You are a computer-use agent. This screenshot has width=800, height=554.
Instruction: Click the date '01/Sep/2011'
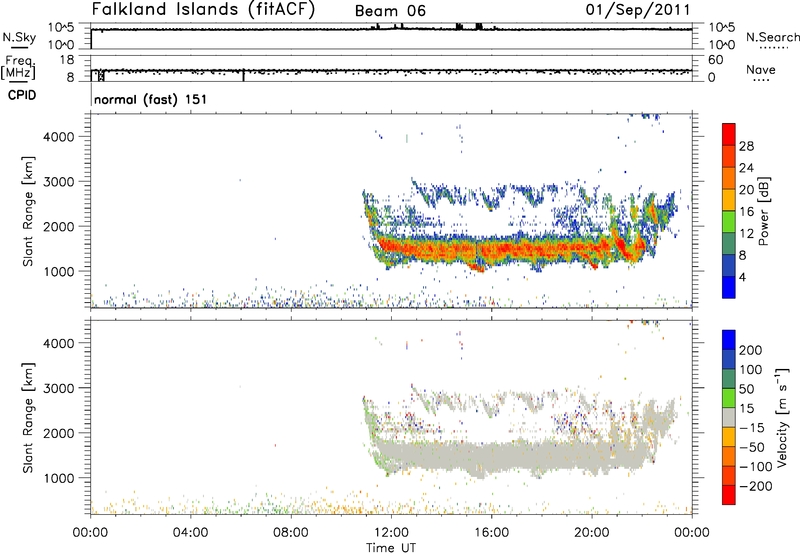pyautogui.click(x=638, y=10)
